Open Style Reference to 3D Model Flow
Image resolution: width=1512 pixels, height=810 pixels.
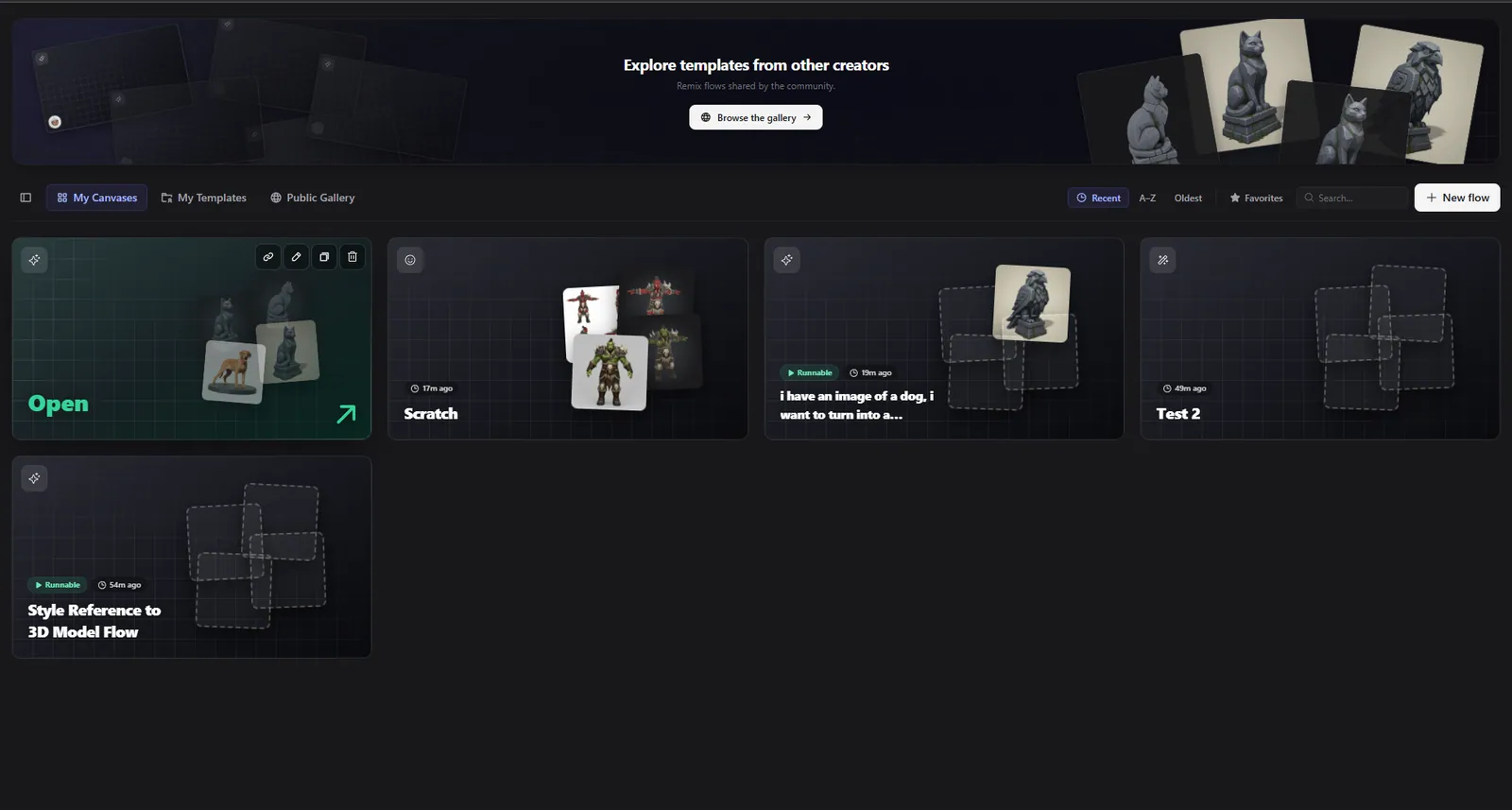[x=192, y=557]
